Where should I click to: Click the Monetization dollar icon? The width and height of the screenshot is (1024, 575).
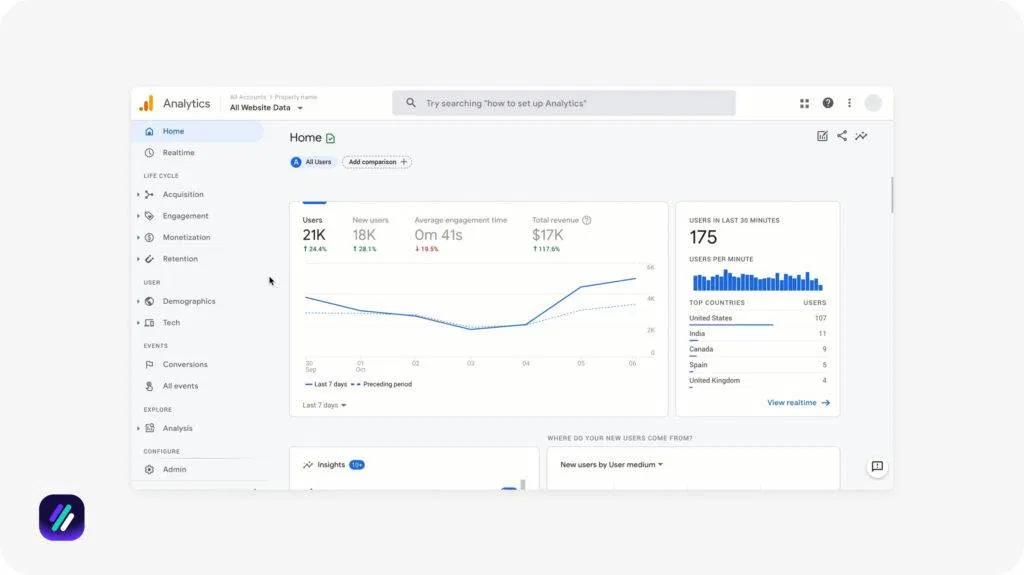[x=150, y=237]
